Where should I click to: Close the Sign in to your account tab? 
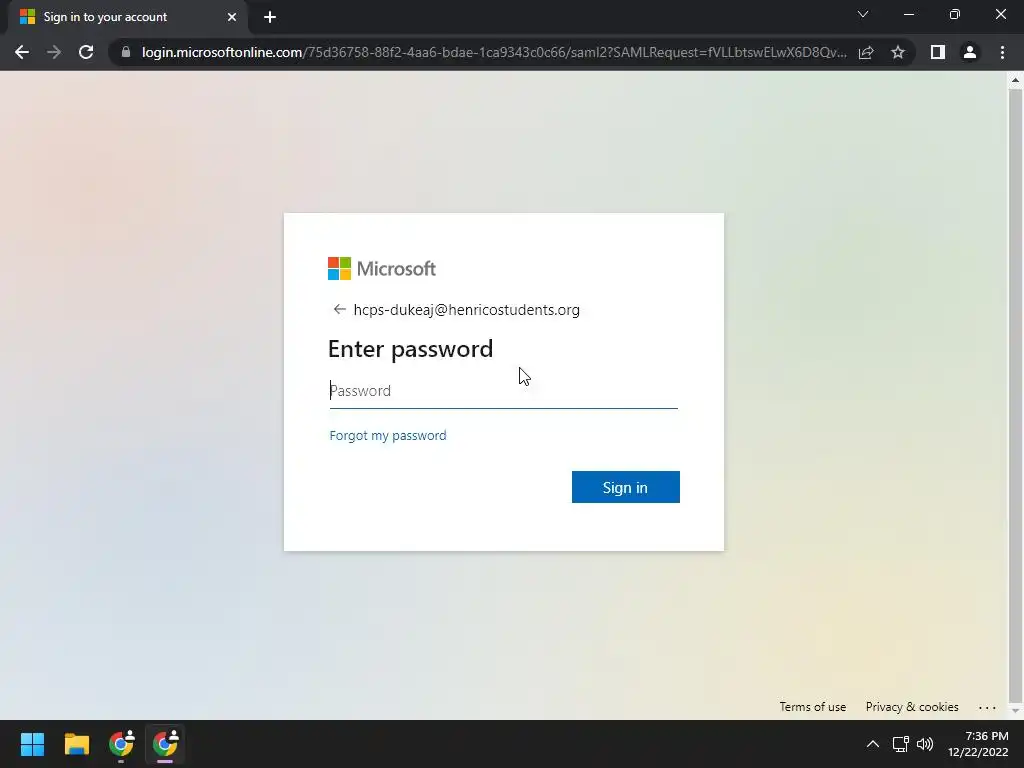(x=232, y=17)
